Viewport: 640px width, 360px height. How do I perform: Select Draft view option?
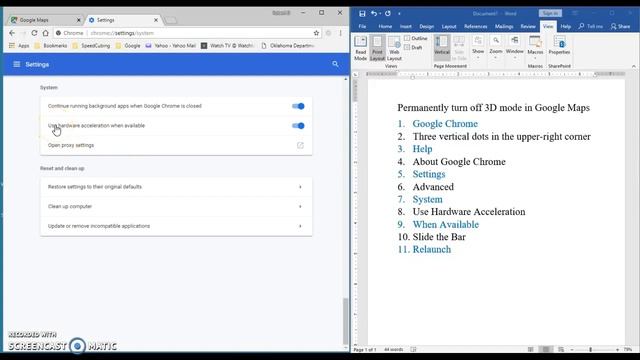[x=413, y=47]
